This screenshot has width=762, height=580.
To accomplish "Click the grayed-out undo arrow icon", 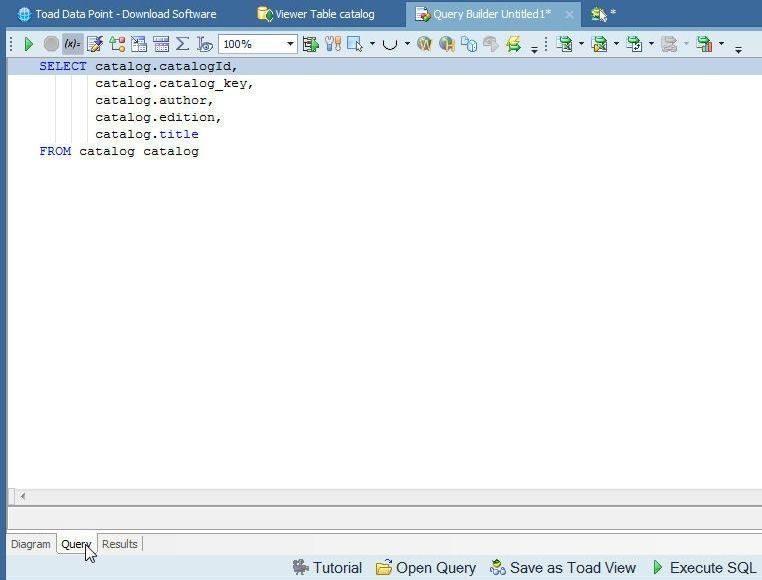I will 491,44.
